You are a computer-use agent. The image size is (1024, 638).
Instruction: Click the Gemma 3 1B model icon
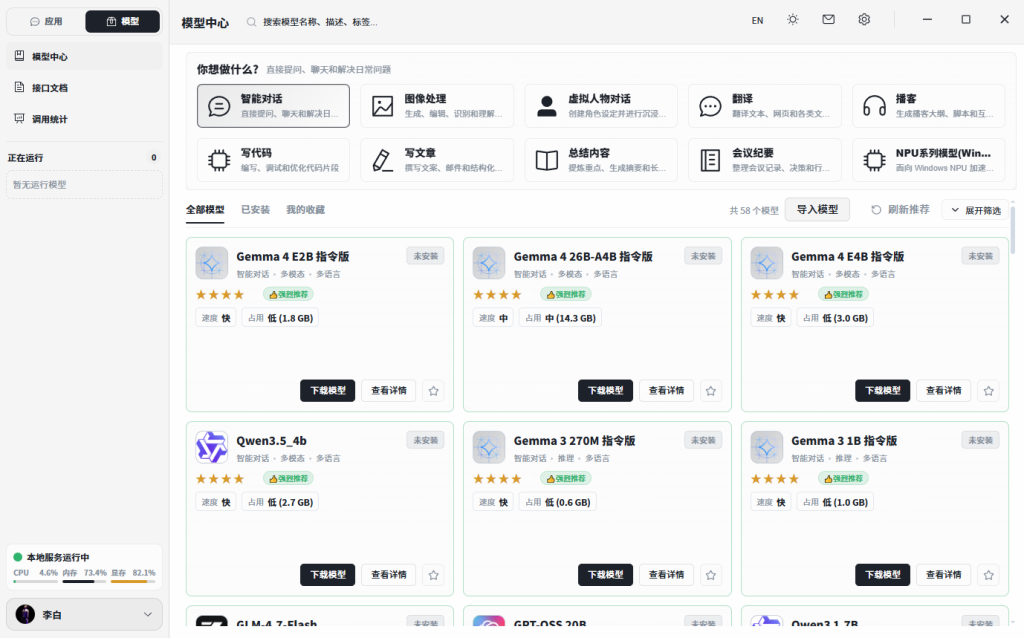[x=767, y=447]
